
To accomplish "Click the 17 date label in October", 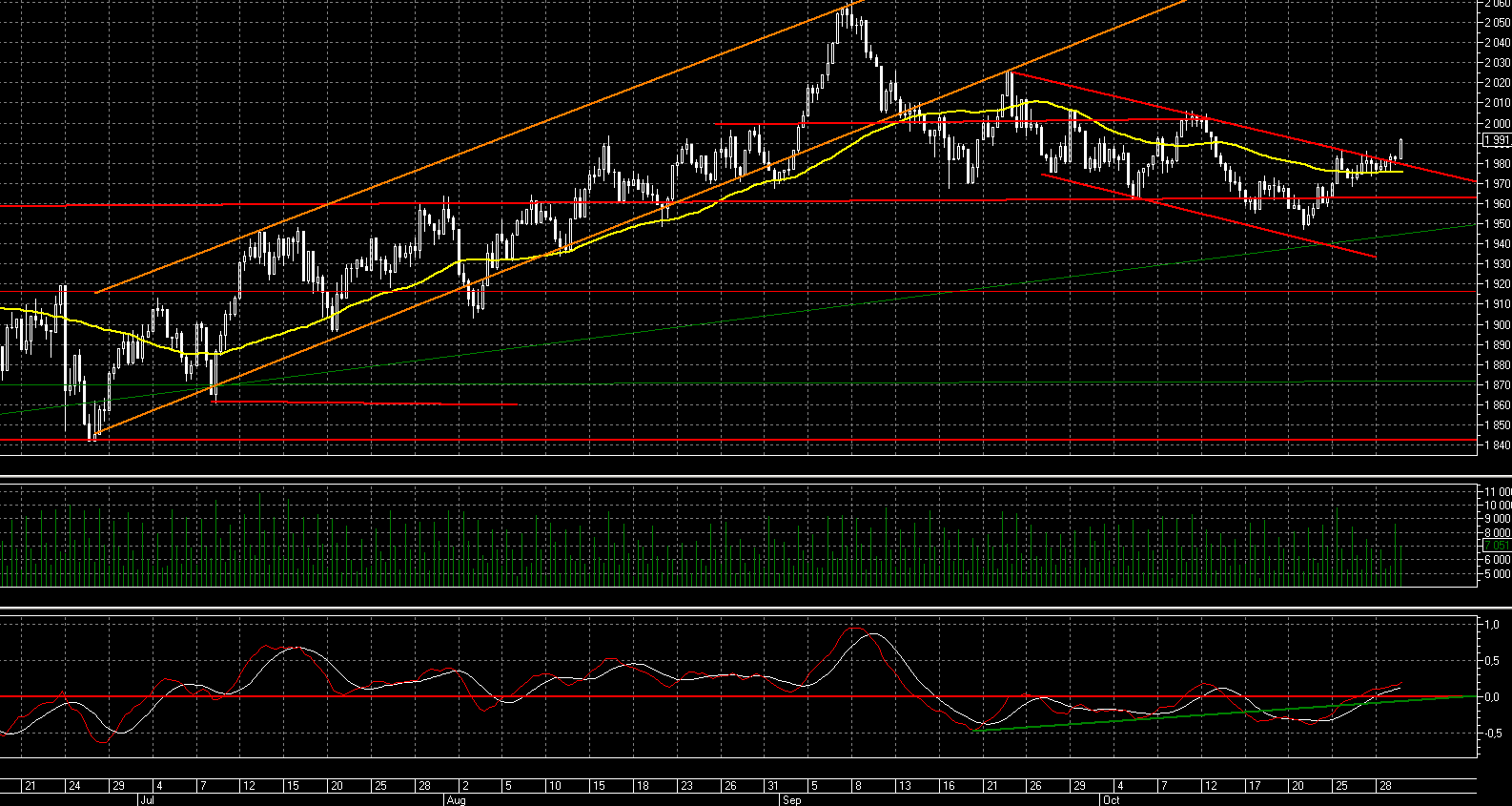I will coord(1255,786).
